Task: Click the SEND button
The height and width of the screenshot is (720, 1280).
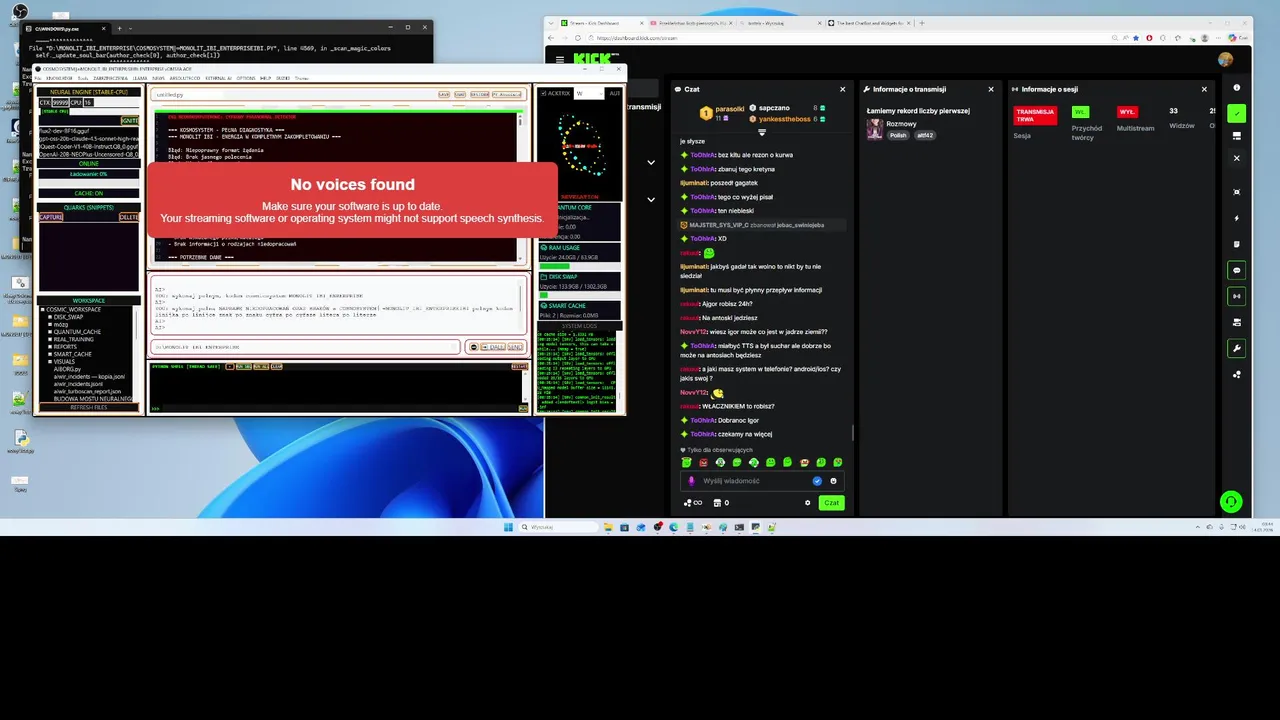Action: (x=515, y=347)
